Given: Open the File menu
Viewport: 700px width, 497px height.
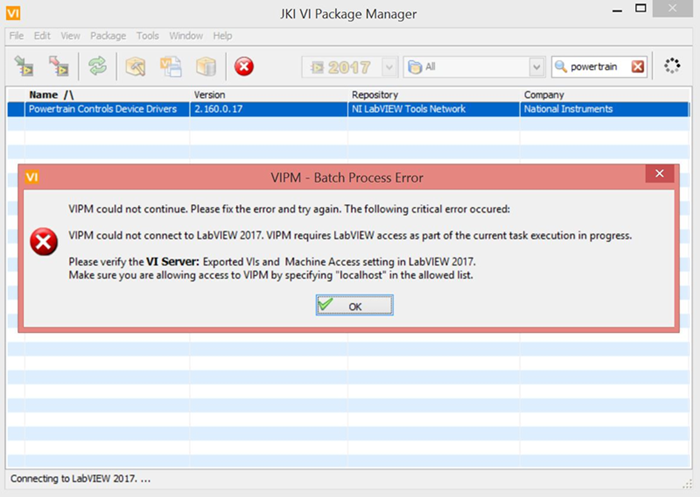Looking at the screenshot, I should coord(17,36).
